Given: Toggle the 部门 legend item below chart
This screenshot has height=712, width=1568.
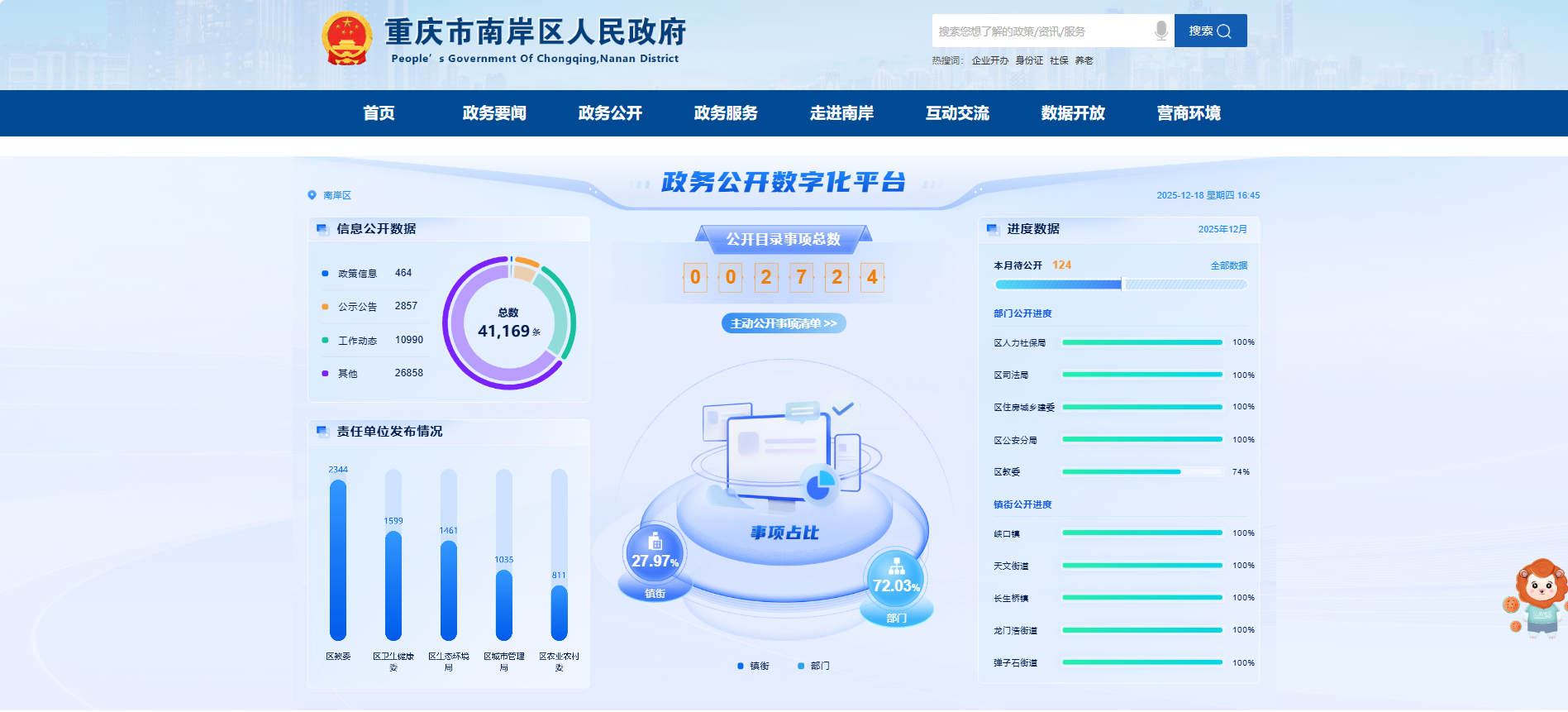Looking at the screenshot, I should tap(813, 666).
